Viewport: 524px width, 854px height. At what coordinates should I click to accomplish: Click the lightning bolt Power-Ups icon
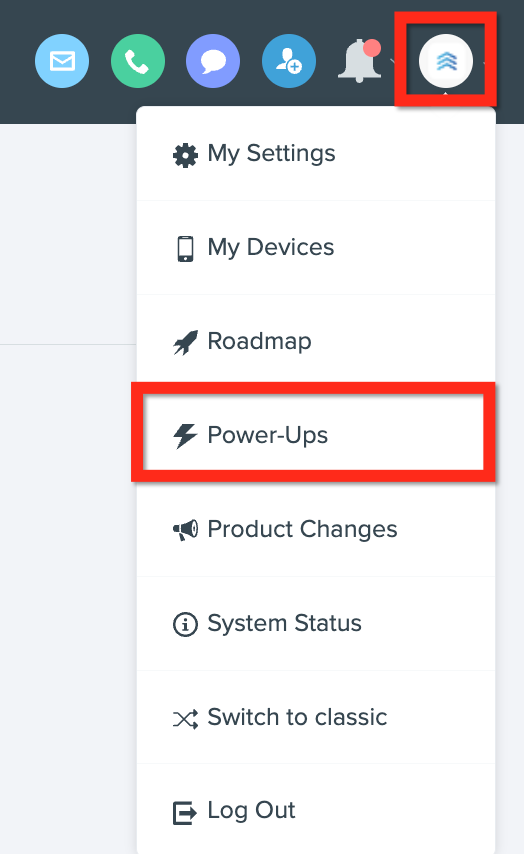[x=185, y=436]
